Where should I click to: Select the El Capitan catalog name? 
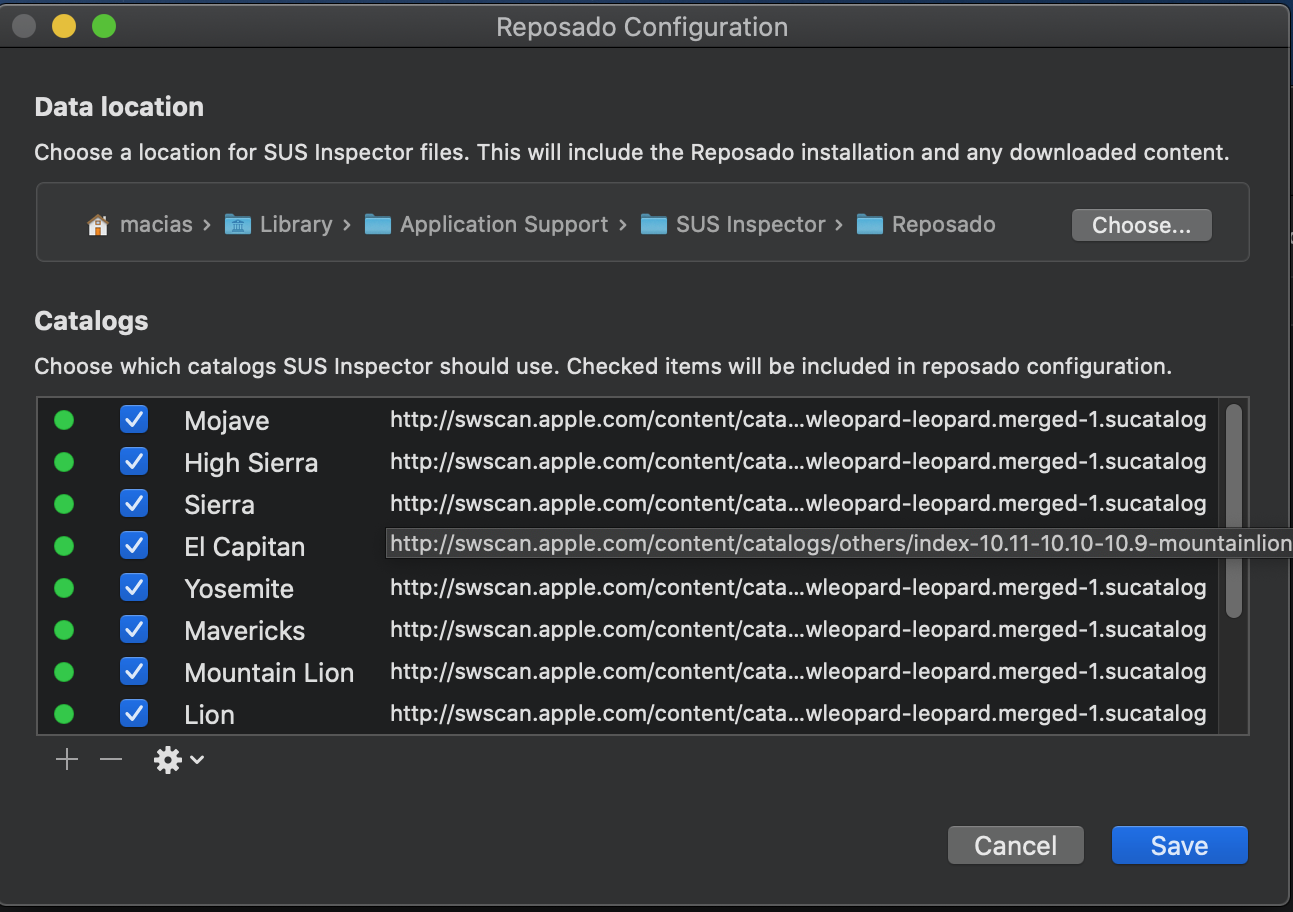tap(245, 547)
